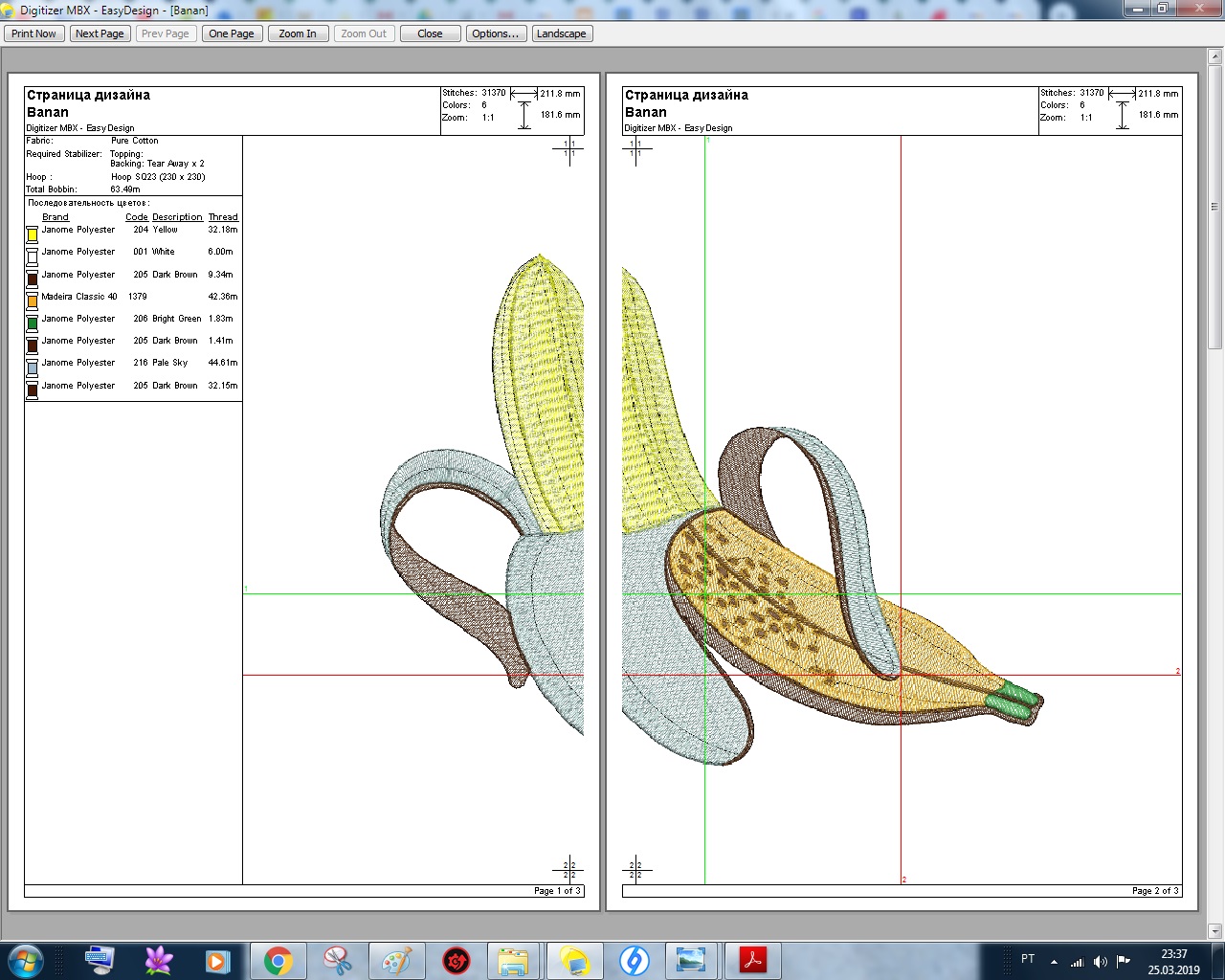Viewport: 1225px width, 980px height.
Task: Open Paint from the taskbar
Action: click(396, 960)
